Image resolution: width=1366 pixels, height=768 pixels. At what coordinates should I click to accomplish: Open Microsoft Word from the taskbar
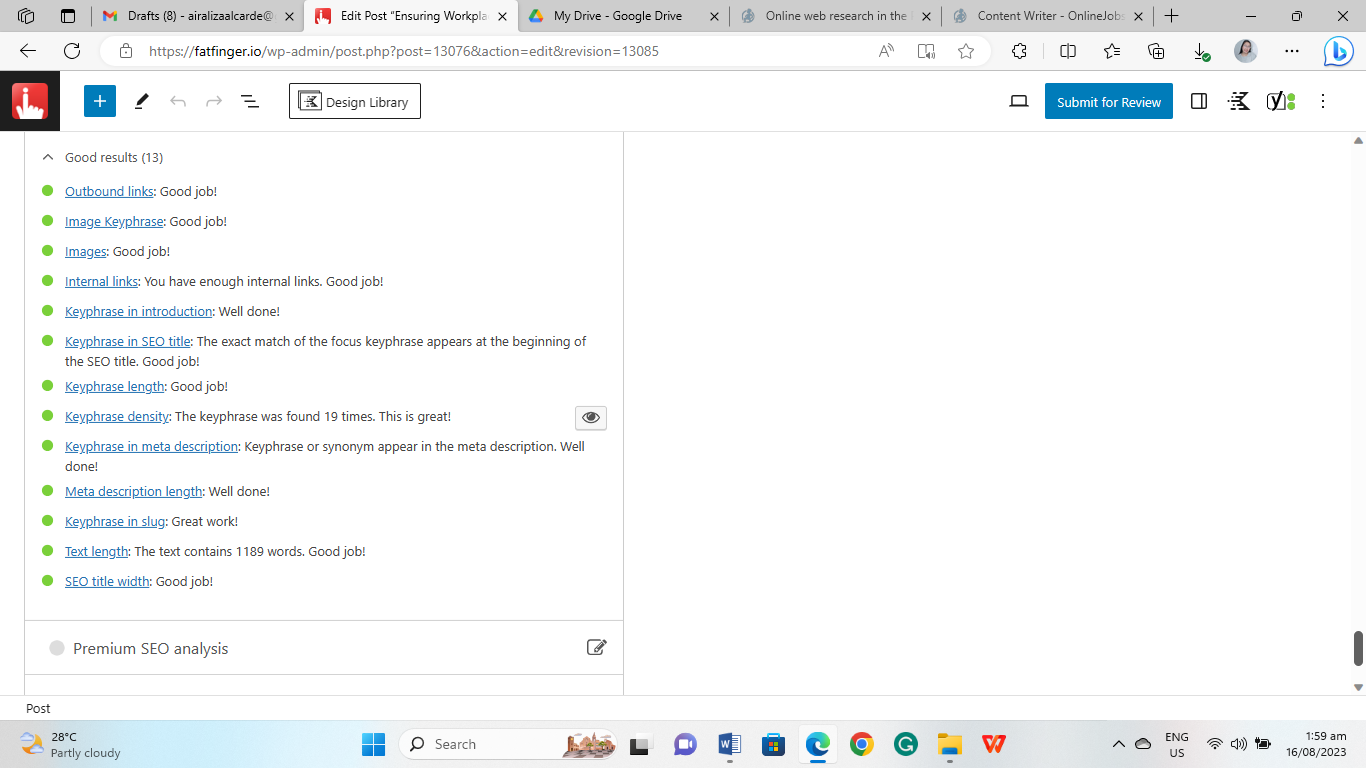729,744
